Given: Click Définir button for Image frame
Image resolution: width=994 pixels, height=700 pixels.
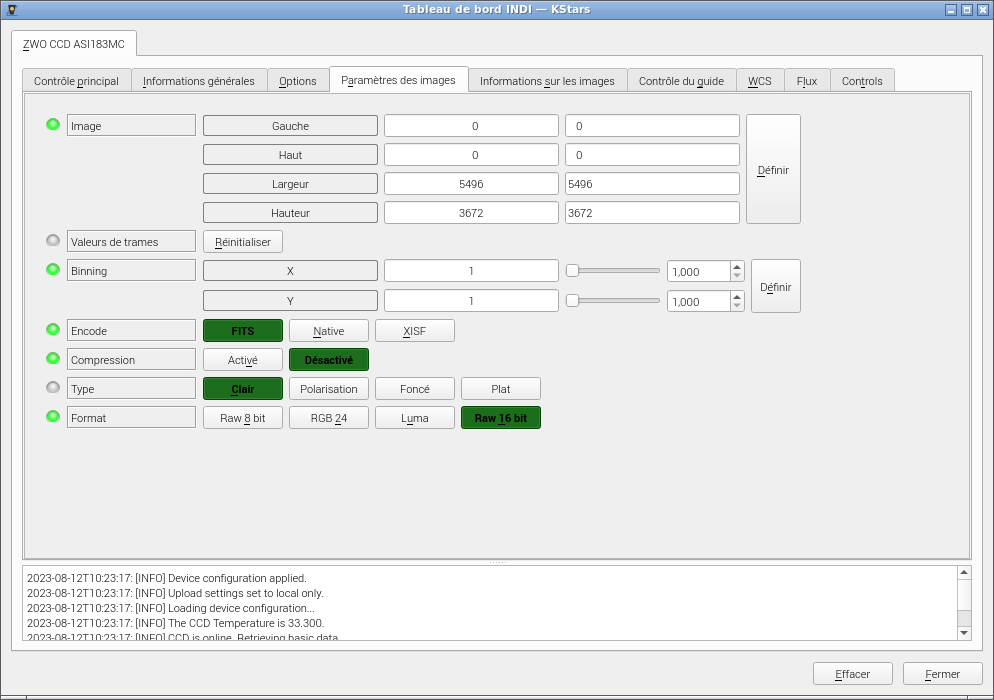Looking at the screenshot, I should (x=773, y=169).
